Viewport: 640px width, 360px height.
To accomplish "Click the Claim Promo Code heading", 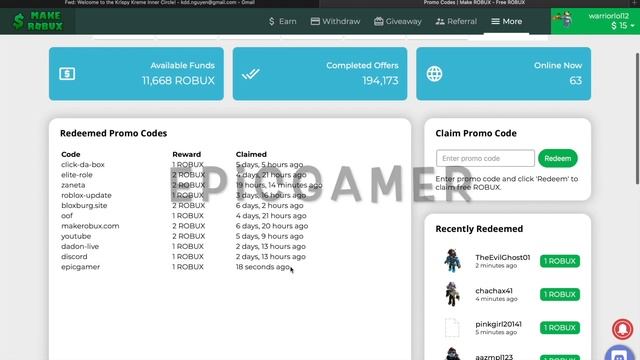I will 476,133.
